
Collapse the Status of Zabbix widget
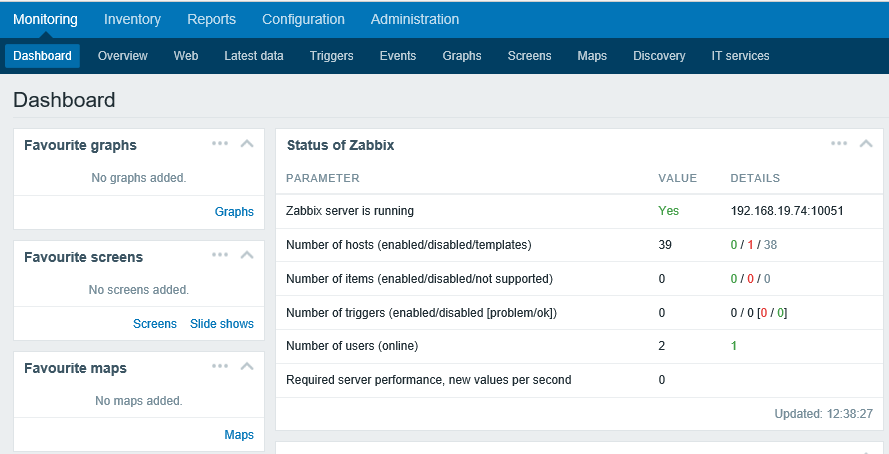tap(866, 143)
